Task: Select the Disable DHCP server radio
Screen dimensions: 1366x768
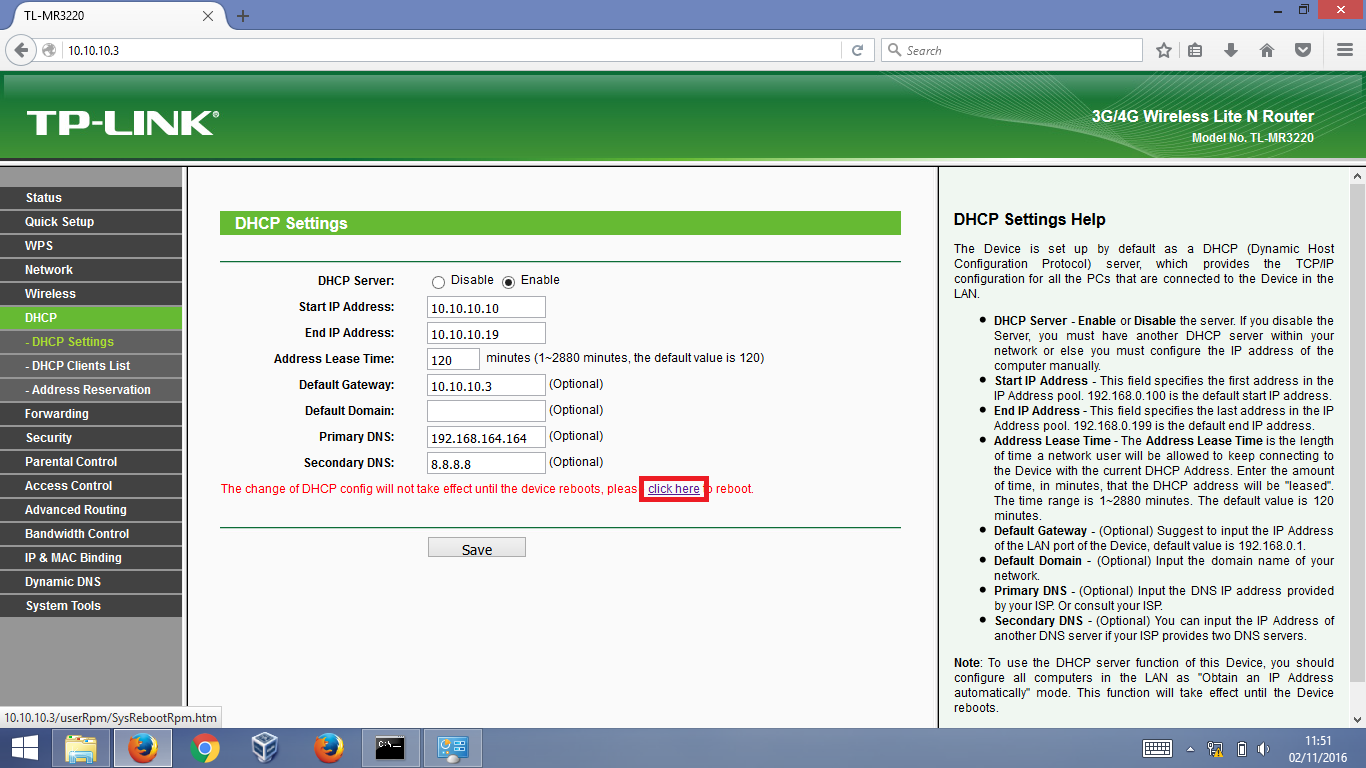Action: pos(438,282)
